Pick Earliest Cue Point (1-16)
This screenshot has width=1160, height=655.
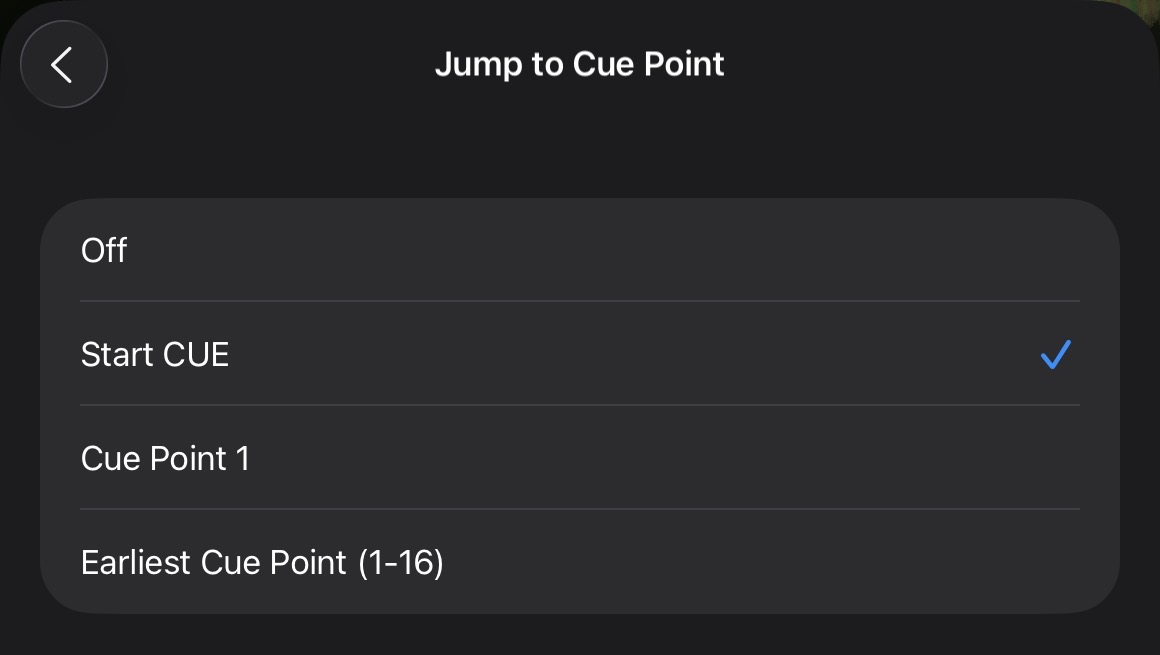[580, 562]
